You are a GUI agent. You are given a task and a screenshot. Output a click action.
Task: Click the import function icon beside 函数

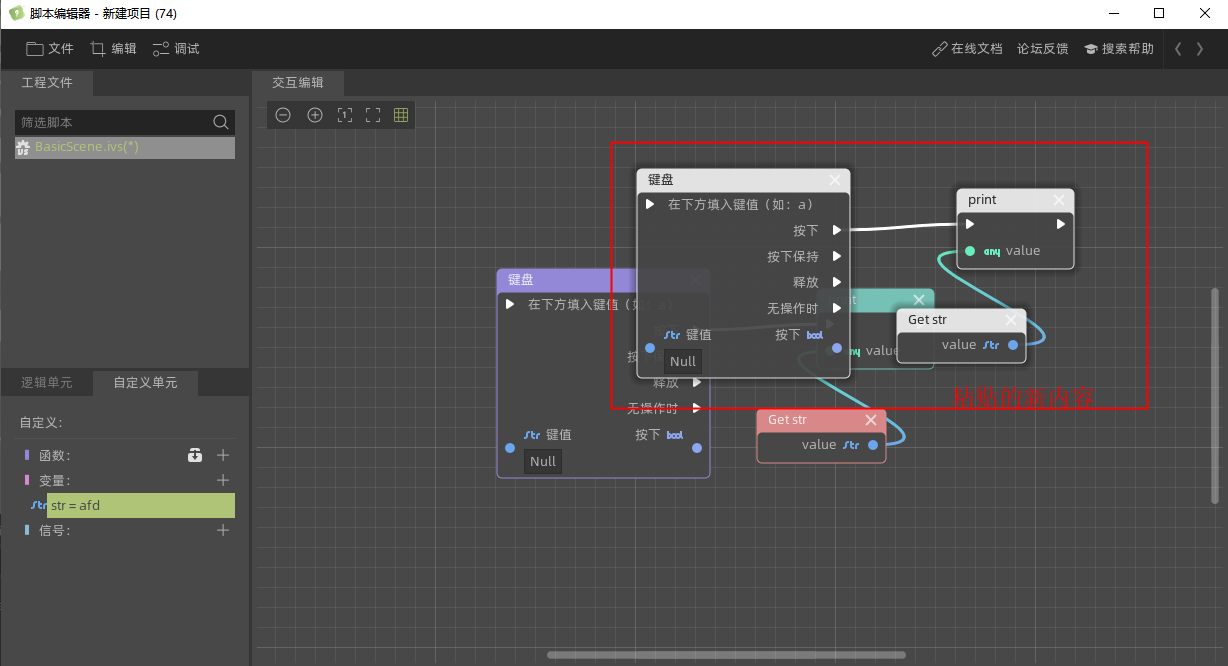(195, 455)
